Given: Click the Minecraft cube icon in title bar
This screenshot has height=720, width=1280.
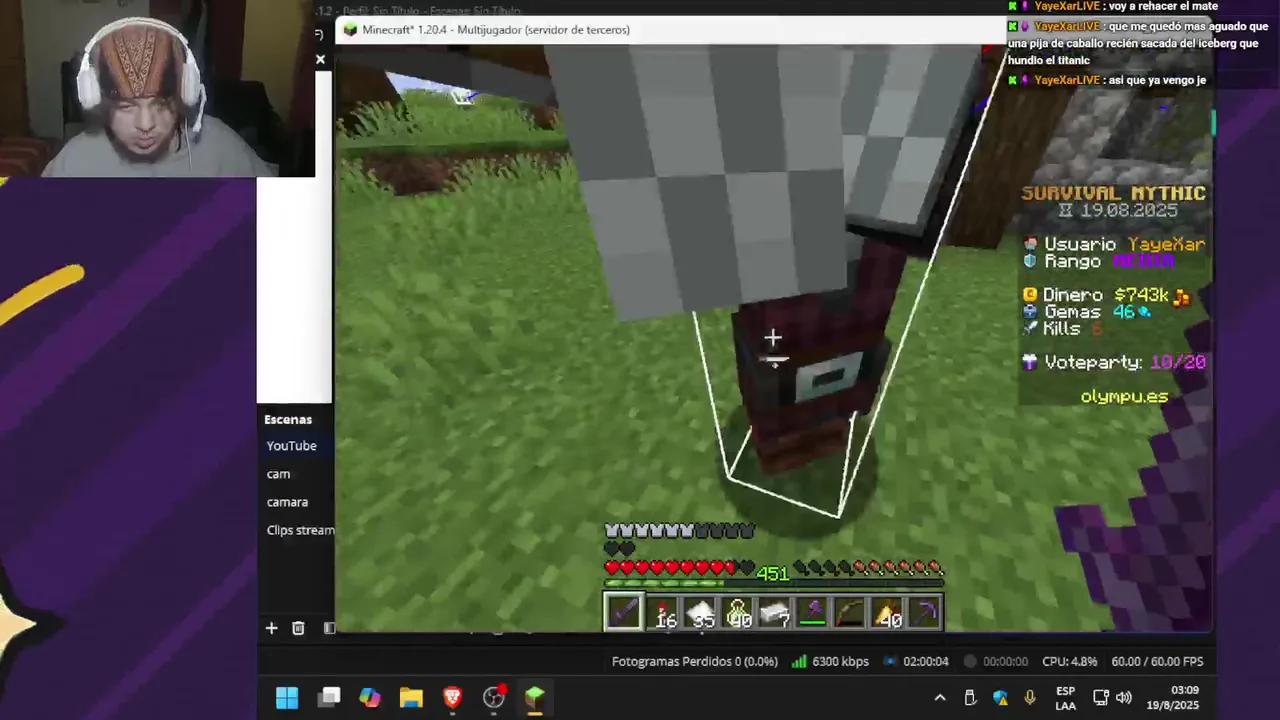Looking at the screenshot, I should [350, 30].
